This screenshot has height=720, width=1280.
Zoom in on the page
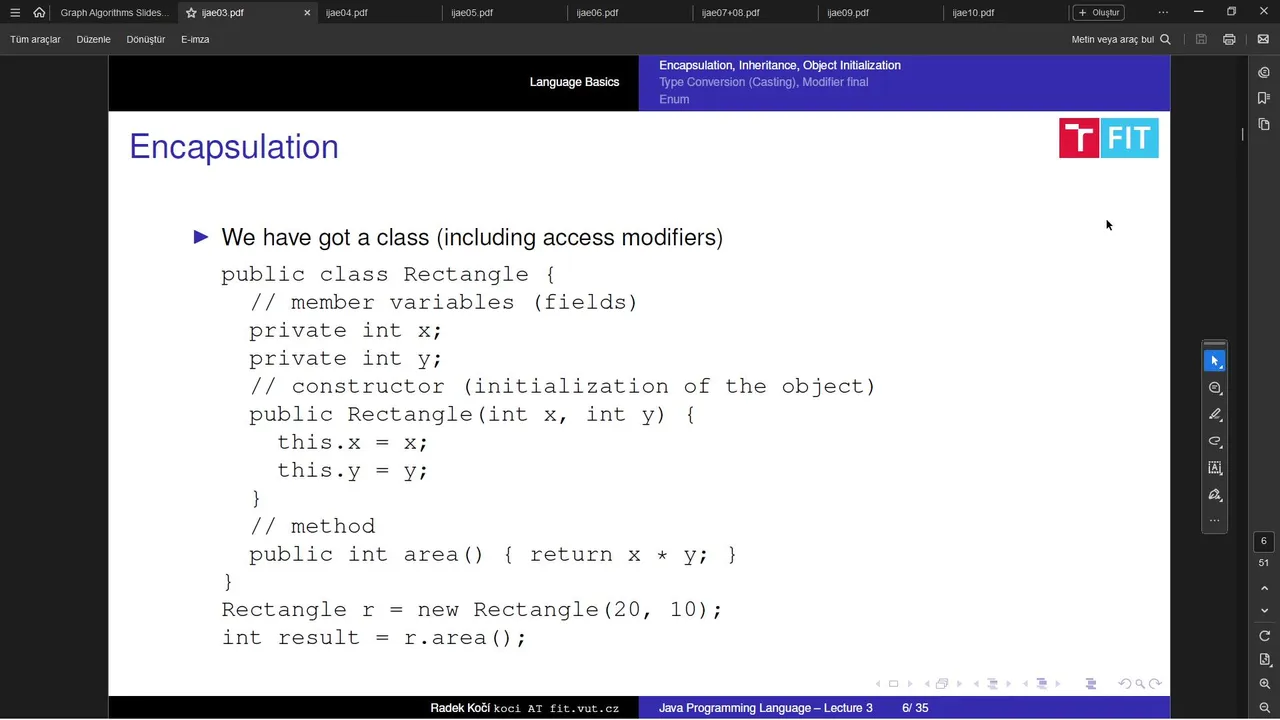1264,684
